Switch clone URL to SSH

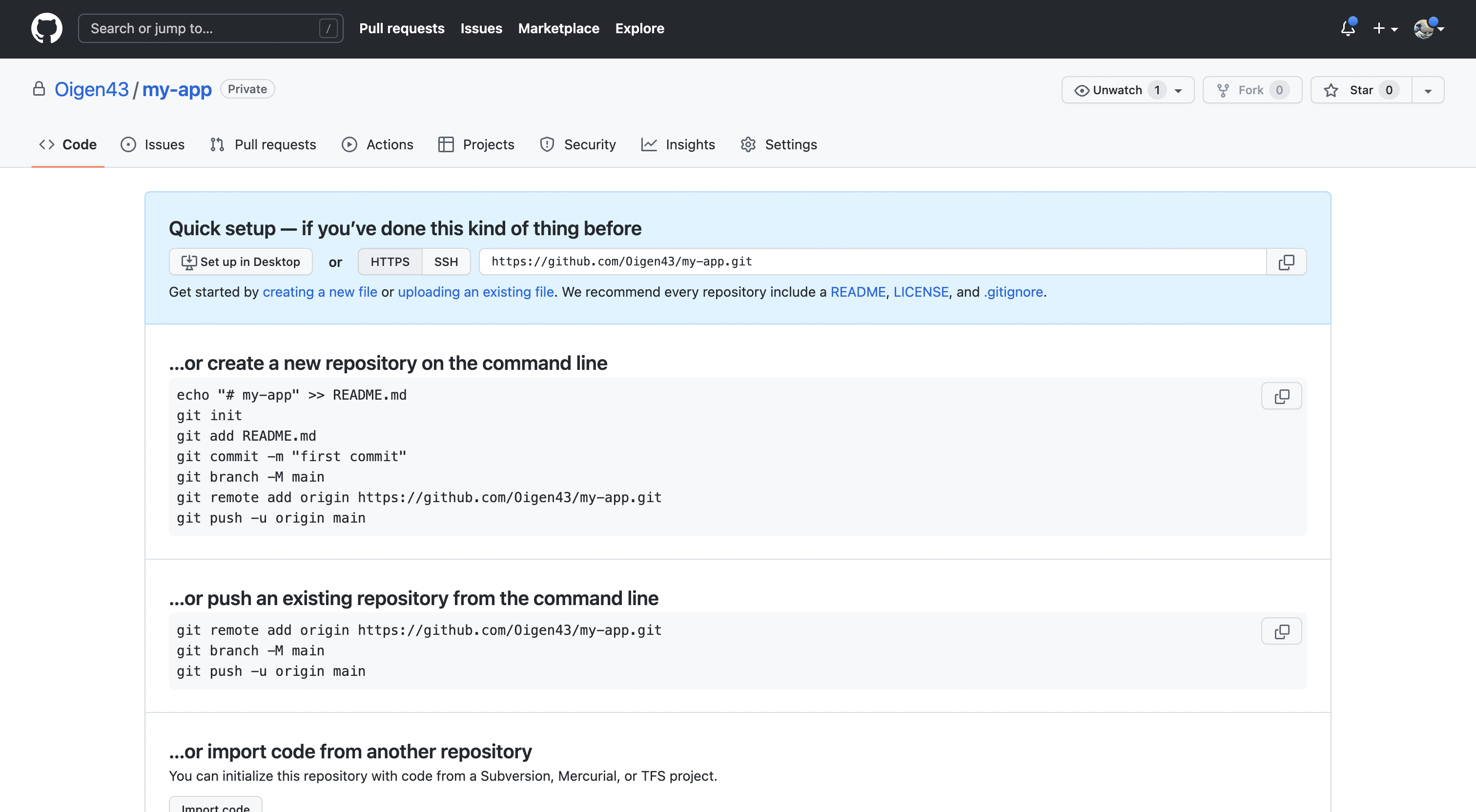point(446,262)
